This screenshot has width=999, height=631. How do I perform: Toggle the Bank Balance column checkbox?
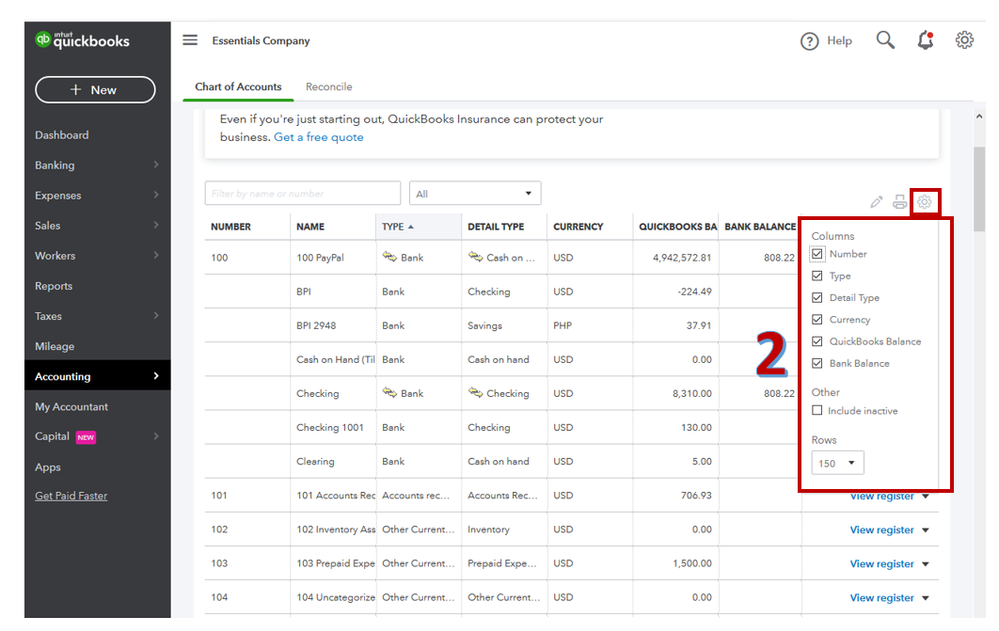click(817, 363)
